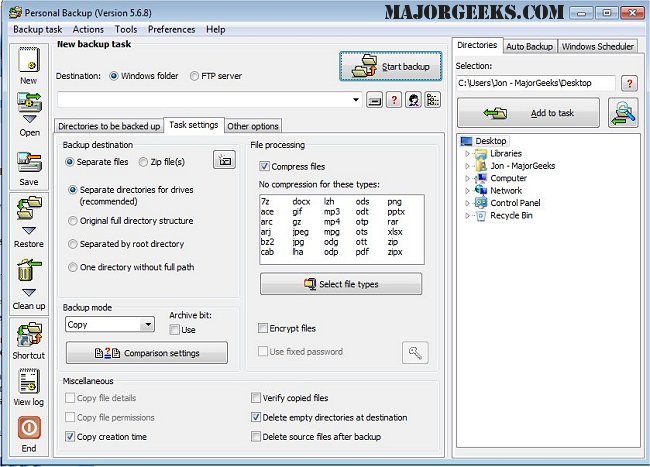650x467 pixels.
Task: Expand Network tree node
Action: [467, 191]
